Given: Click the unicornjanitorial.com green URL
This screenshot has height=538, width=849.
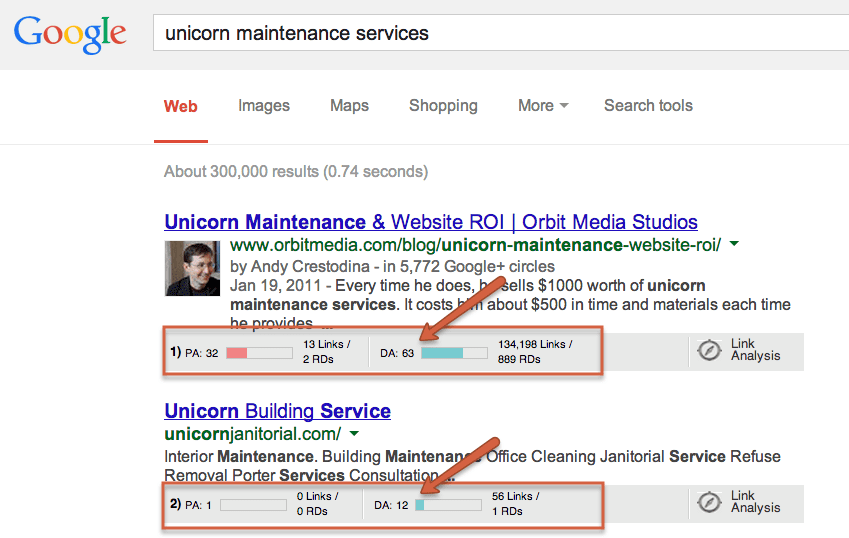Looking at the screenshot, I should pyautogui.click(x=253, y=434).
